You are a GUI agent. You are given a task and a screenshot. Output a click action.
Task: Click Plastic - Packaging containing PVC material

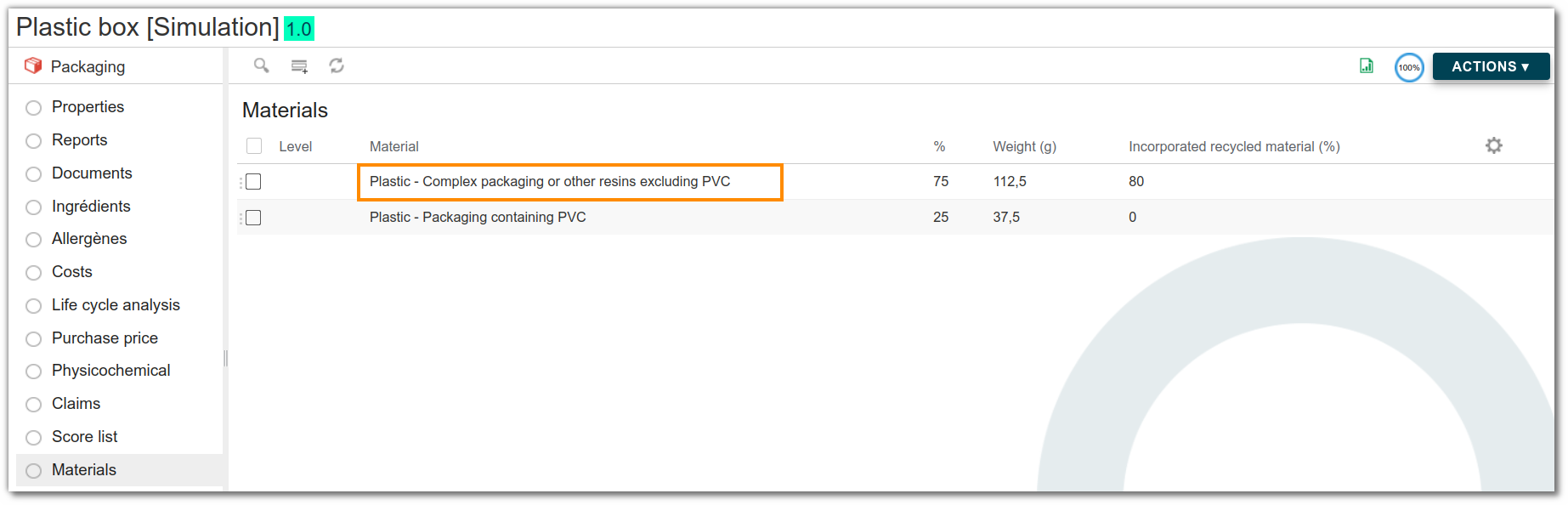(478, 218)
